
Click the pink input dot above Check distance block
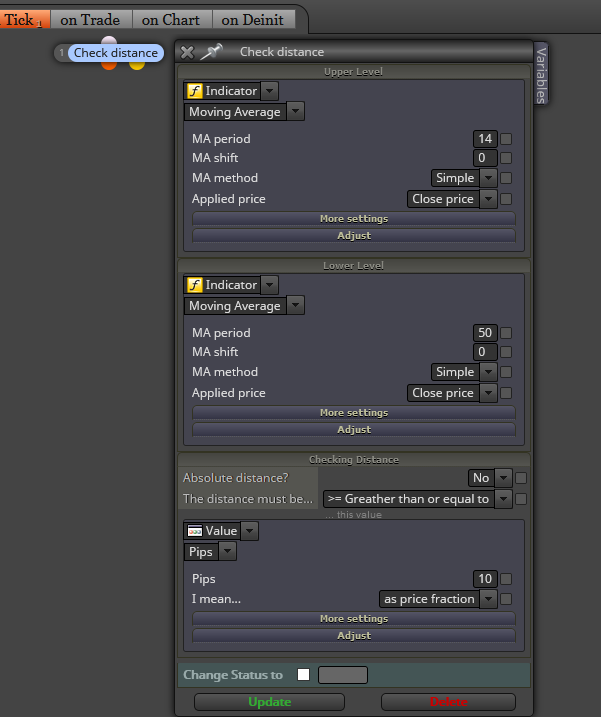point(109,40)
